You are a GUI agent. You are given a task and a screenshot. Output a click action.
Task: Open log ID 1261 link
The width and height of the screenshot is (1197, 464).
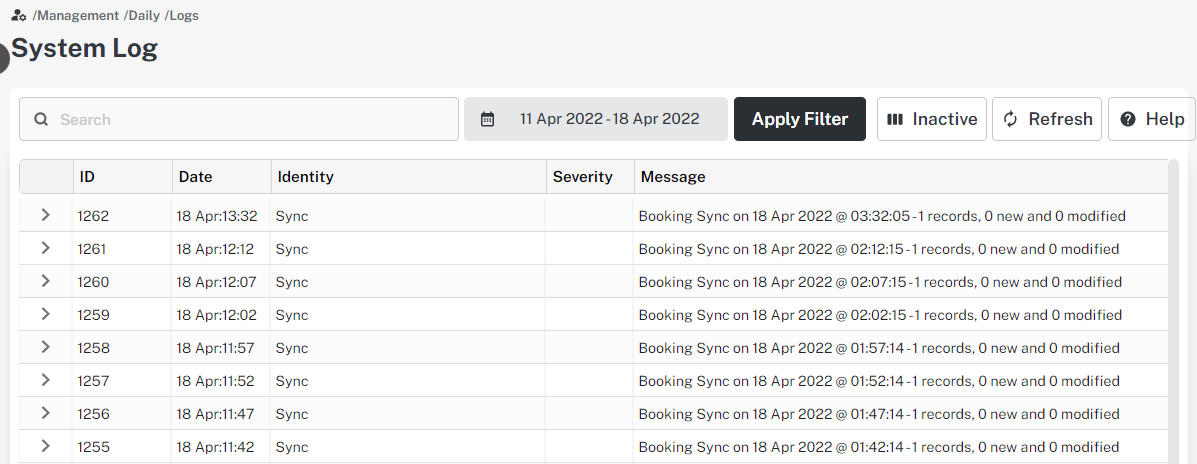tap(92, 249)
